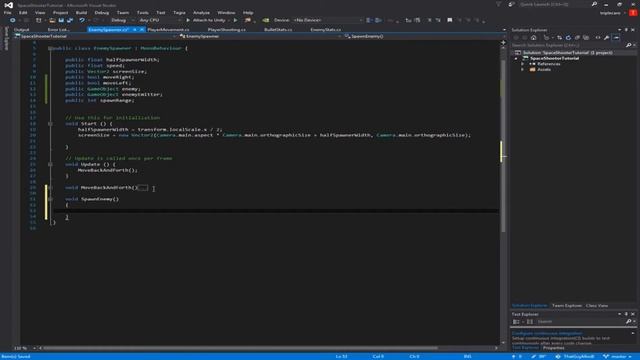Open the EnemySpawner class navigation dropdown
Viewport: 640px width, 360px height.
coord(260,36)
